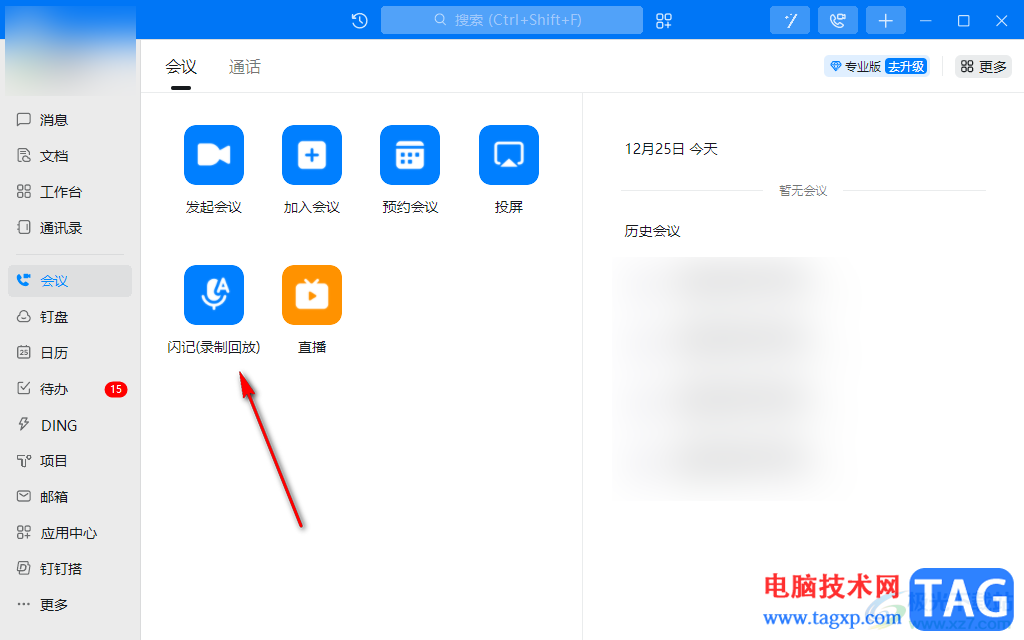Click the 历史会议 history heading
This screenshot has width=1024, height=640.
coord(652,231)
